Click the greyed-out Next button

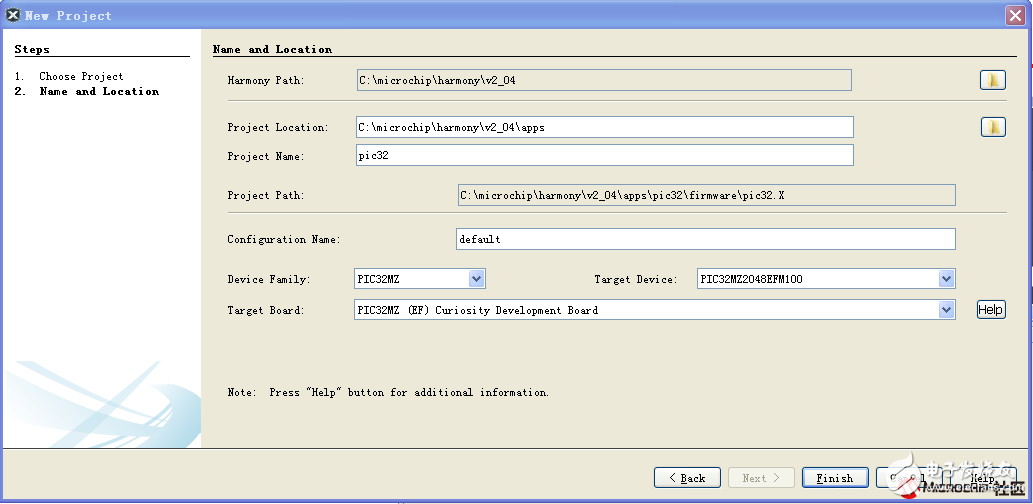tap(760, 478)
